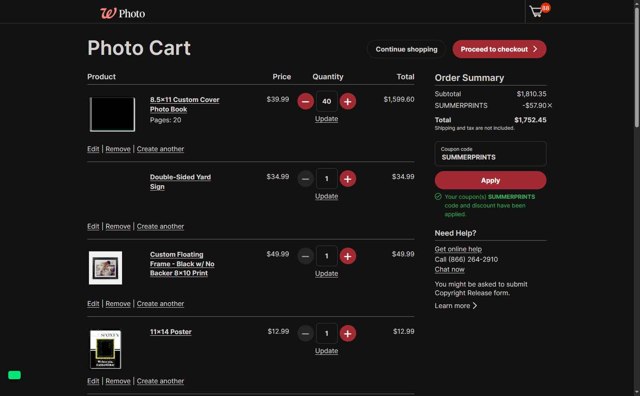Click the page vertical scrollbar
This screenshot has width=640, height=396.
pos(637,67)
